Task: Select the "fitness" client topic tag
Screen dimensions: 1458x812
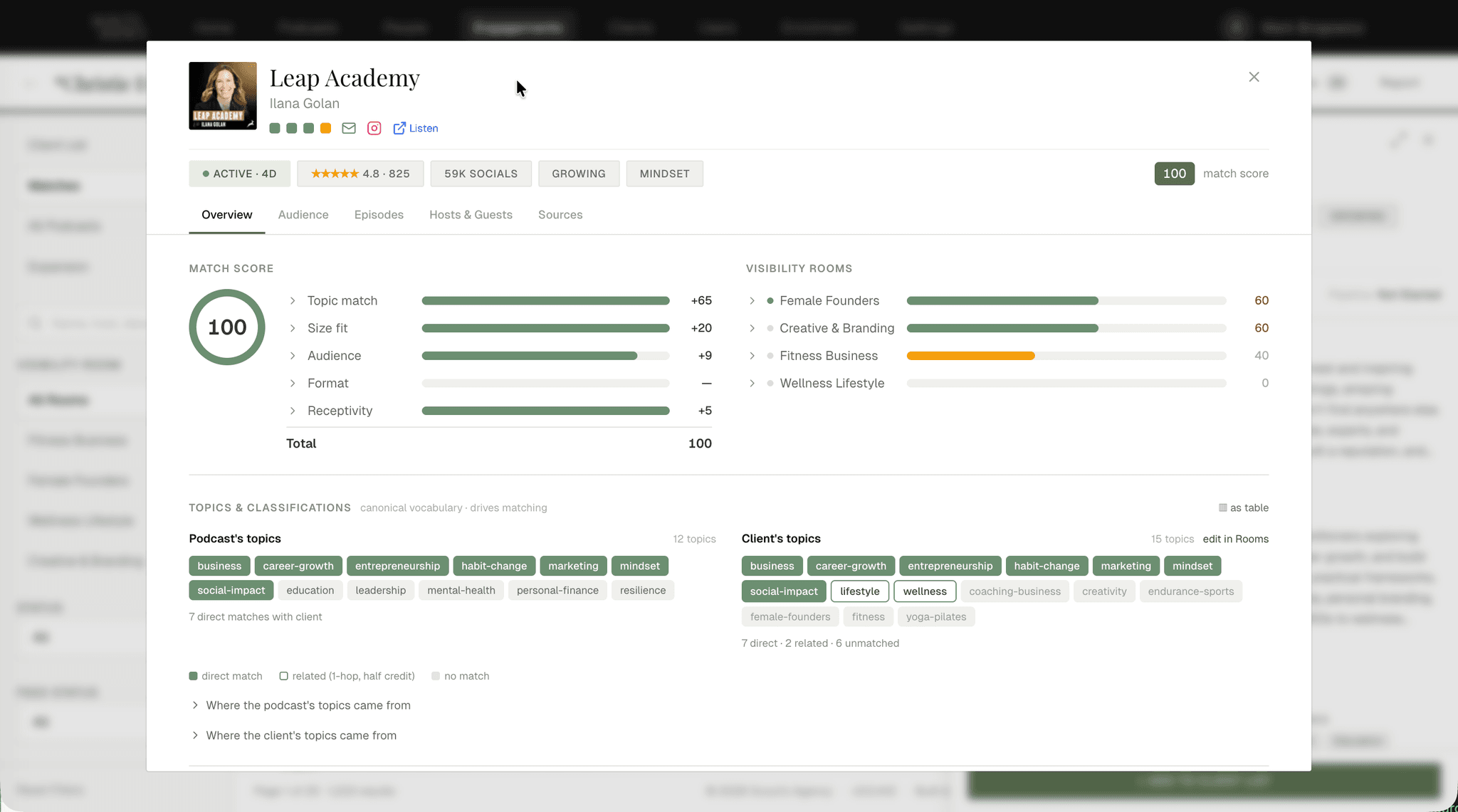Action: [869, 617]
